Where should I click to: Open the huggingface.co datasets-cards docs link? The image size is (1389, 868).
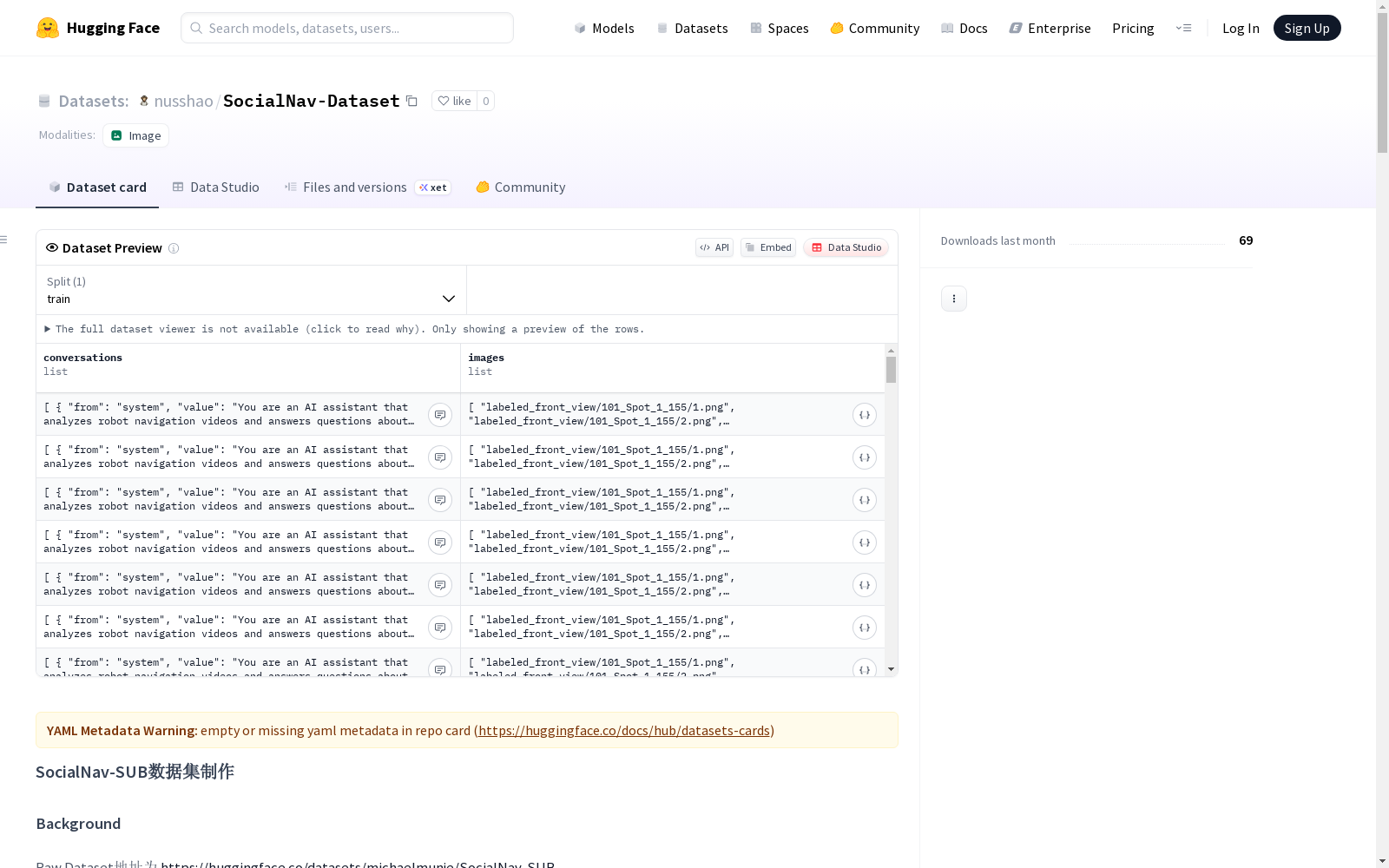pyautogui.click(x=624, y=731)
